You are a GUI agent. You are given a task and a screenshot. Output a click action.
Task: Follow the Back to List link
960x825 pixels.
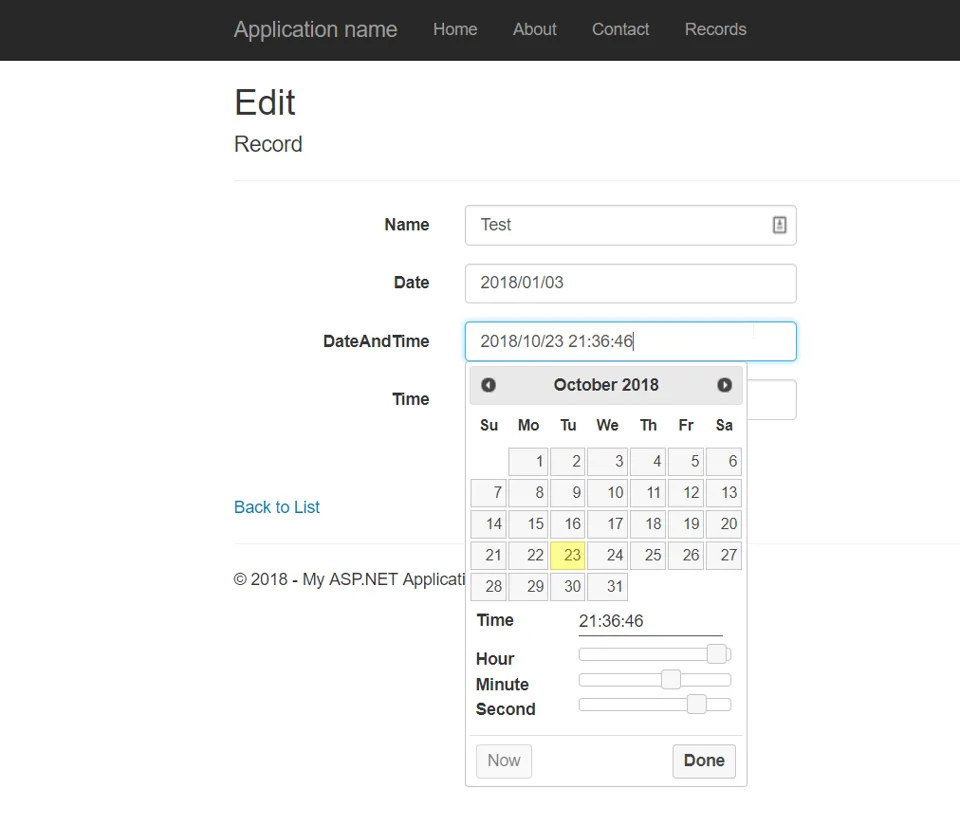[x=277, y=507]
